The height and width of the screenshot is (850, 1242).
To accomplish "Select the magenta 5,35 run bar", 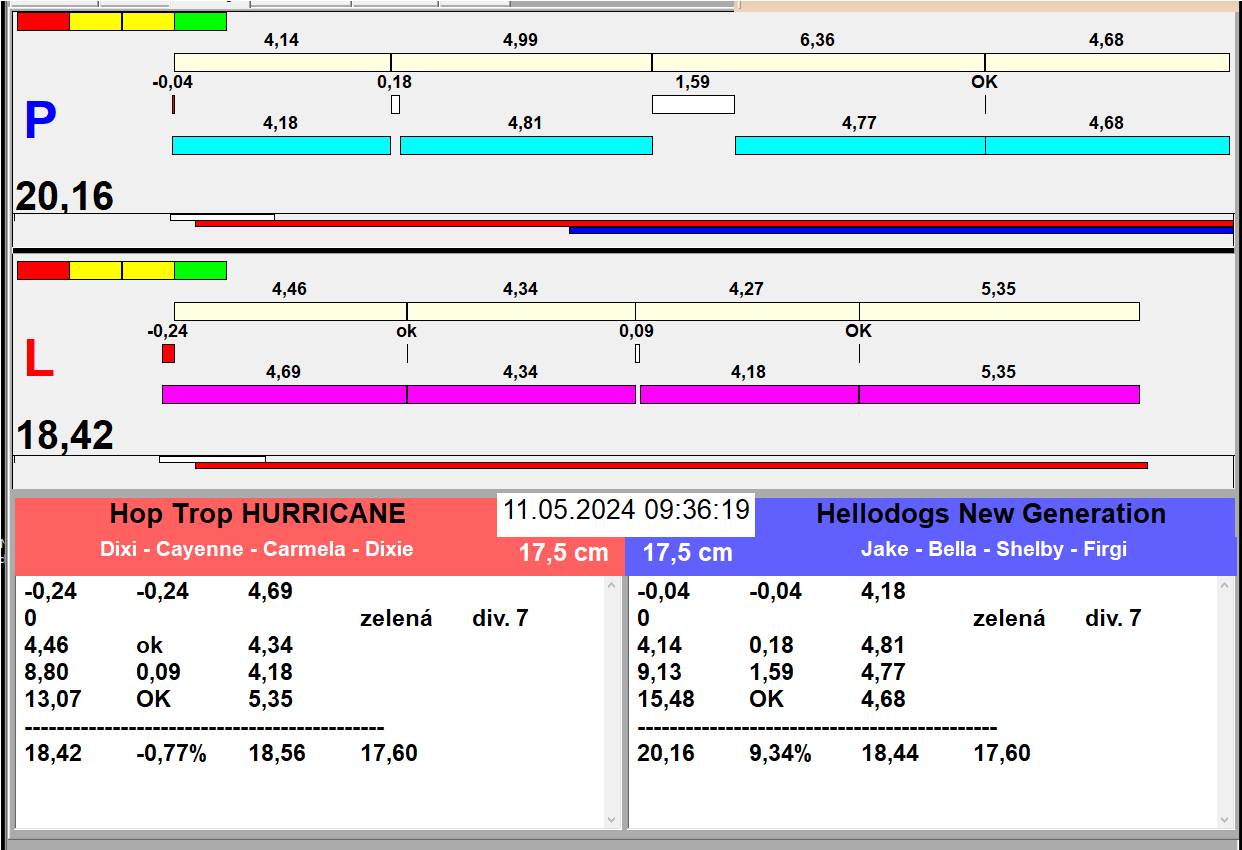I will [998, 394].
